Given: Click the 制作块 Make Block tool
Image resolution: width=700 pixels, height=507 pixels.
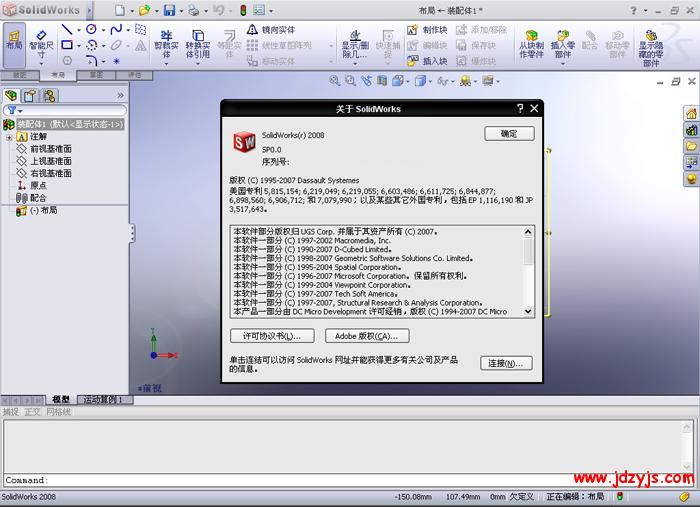Looking at the screenshot, I should 427,30.
